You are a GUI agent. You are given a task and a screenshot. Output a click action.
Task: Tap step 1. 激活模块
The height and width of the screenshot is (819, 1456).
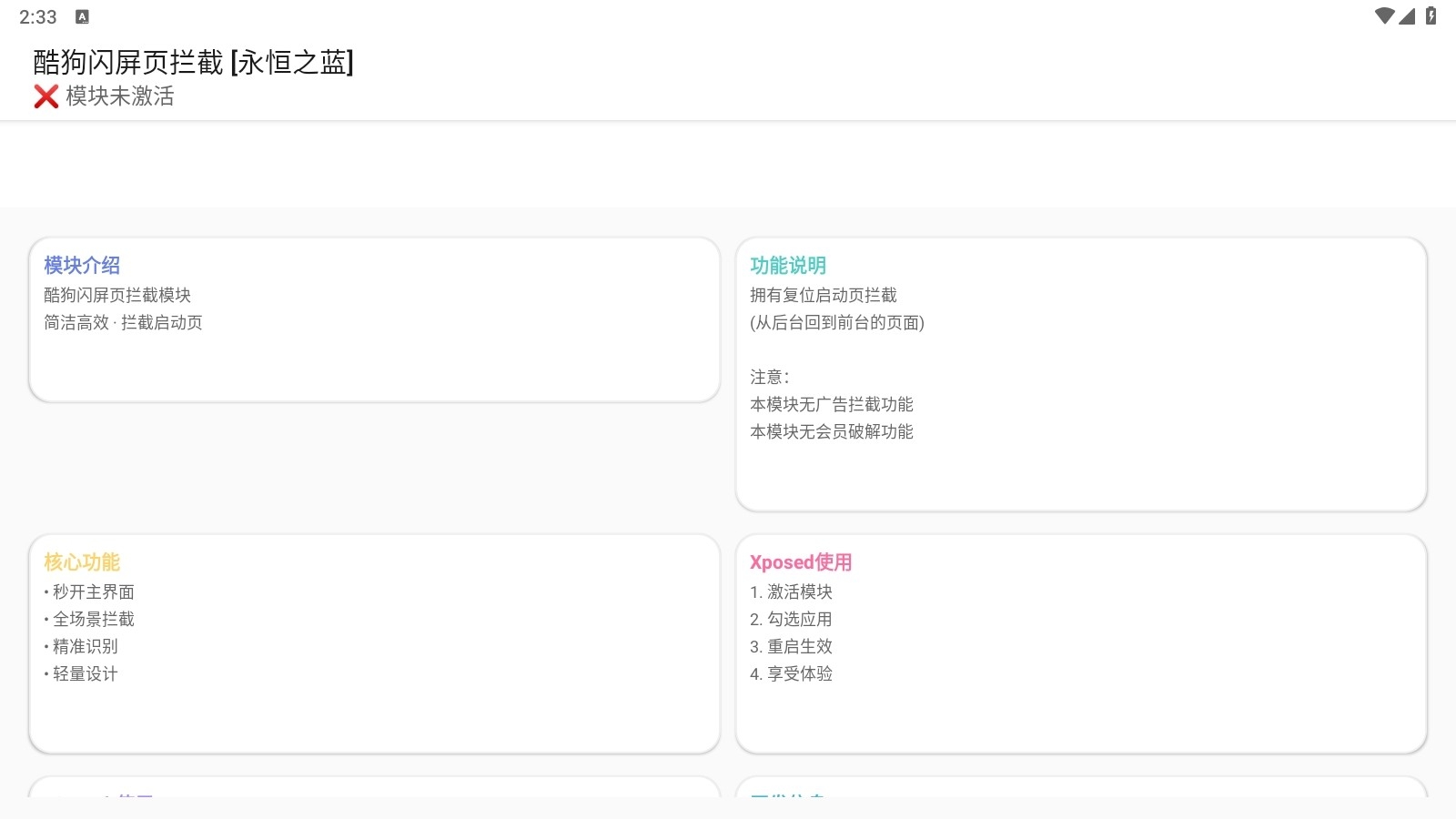tap(791, 591)
